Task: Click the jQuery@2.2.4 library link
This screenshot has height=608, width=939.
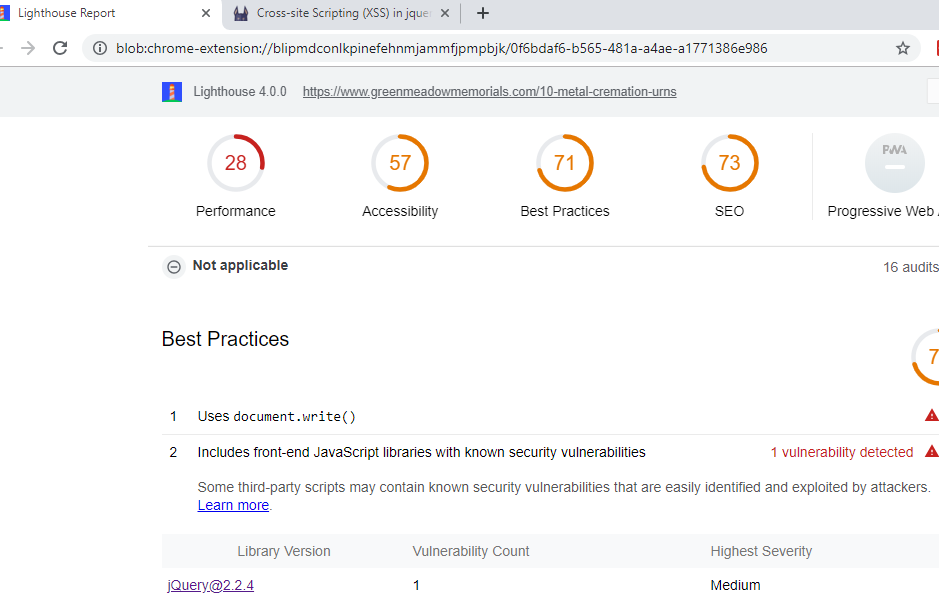Action: pos(209,585)
